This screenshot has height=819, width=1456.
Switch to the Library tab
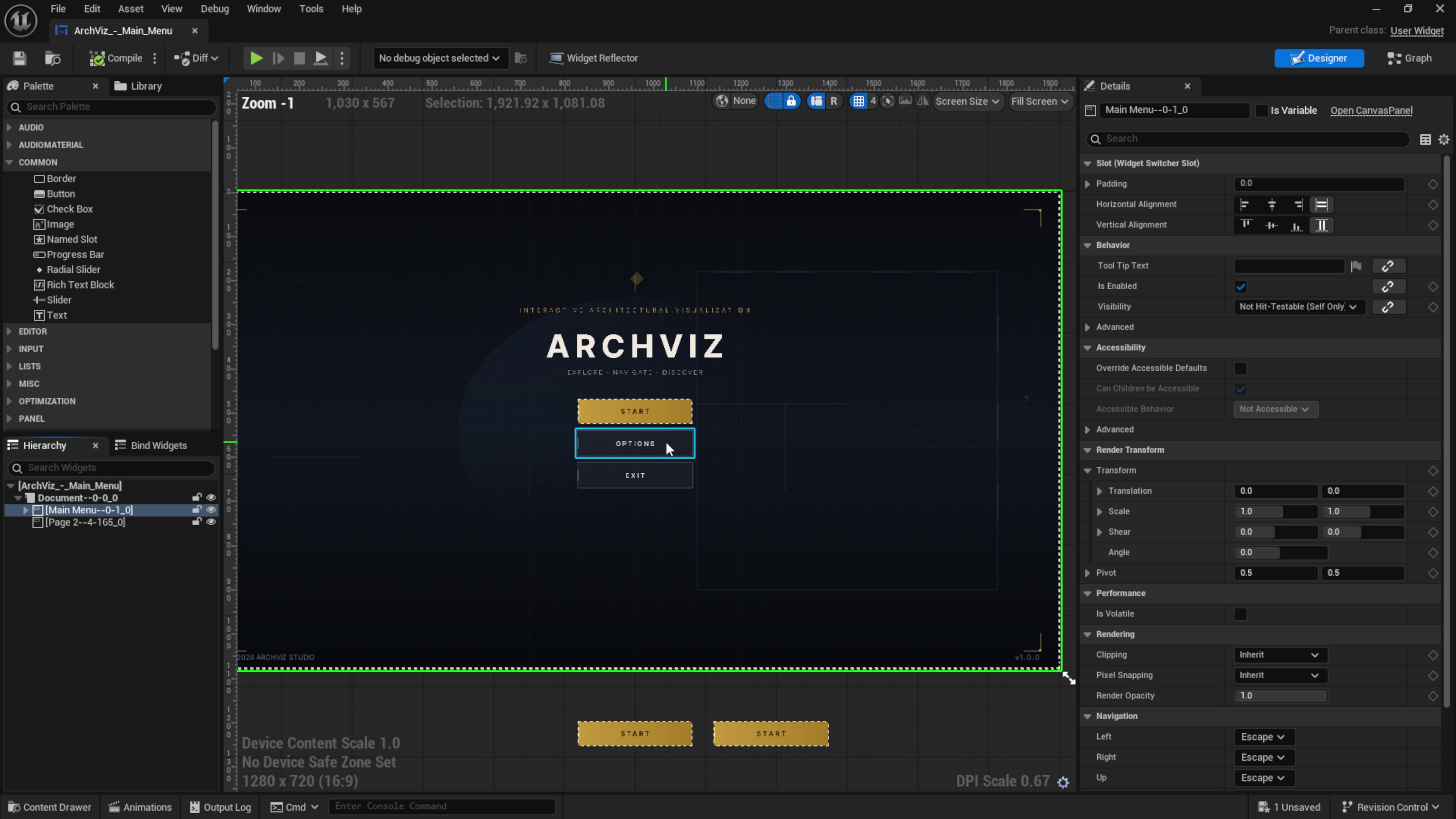click(x=138, y=86)
